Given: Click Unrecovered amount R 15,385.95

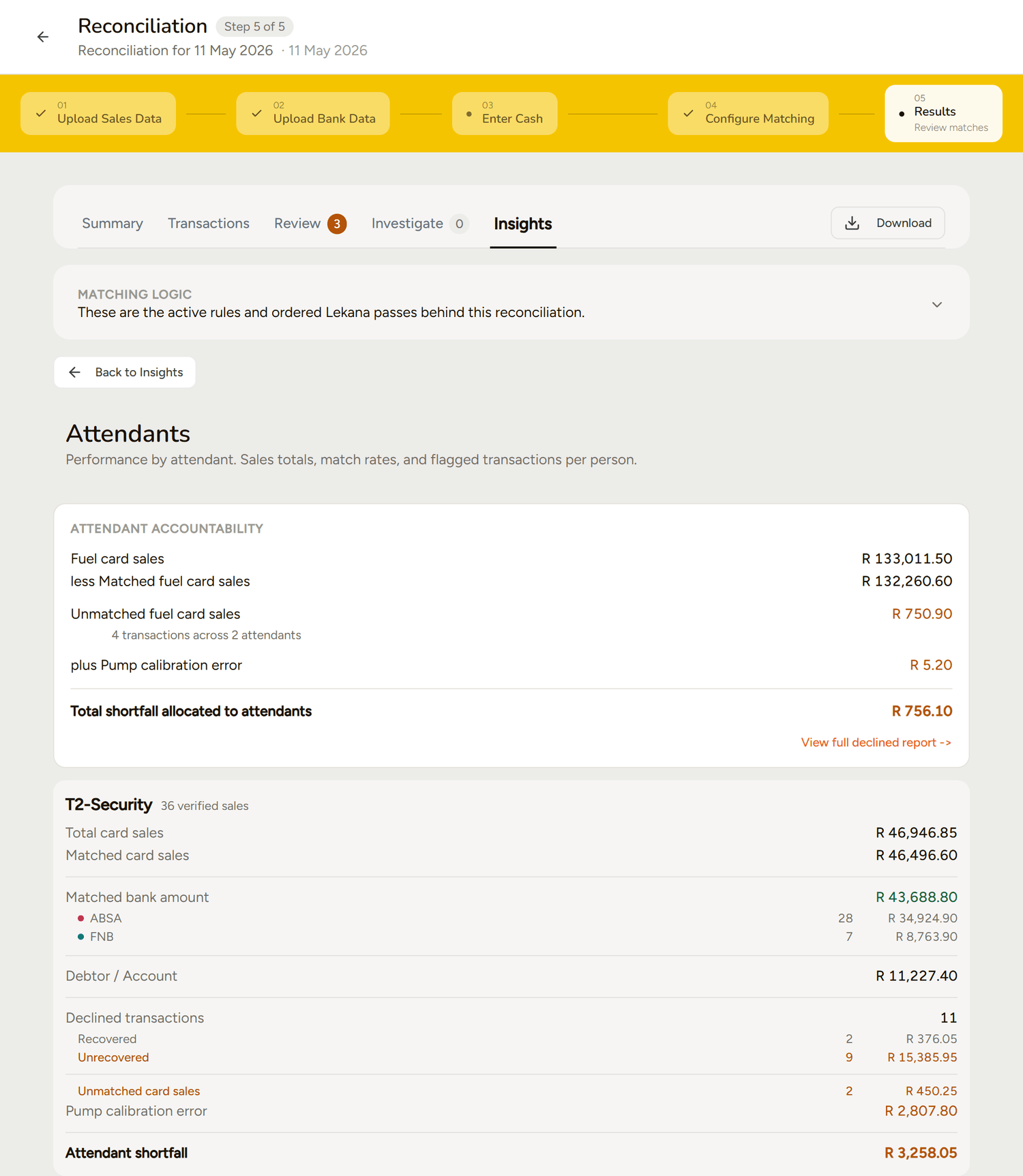Looking at the screenshot, I should pyautogui.click(x=921, y=1057).
